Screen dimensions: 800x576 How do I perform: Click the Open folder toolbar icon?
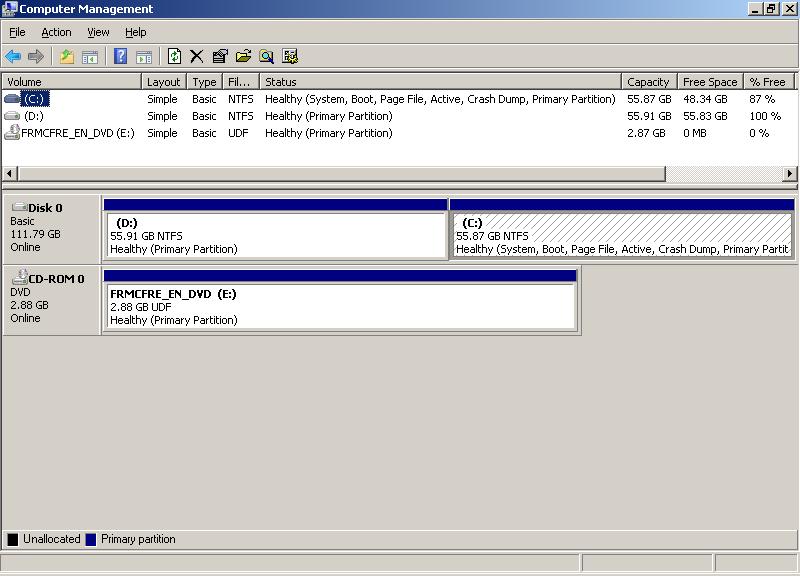point(243,57)
